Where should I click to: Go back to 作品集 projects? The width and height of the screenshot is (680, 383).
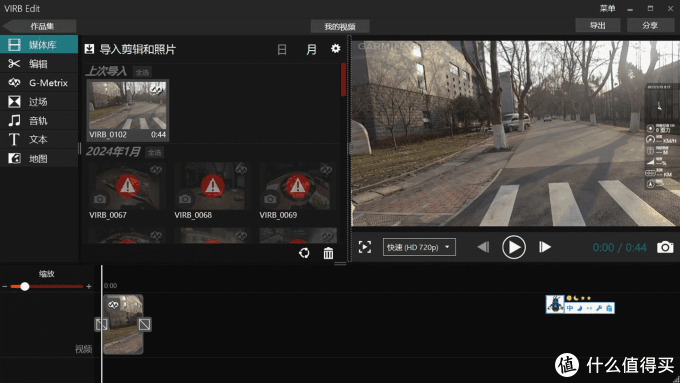[39, 26]
